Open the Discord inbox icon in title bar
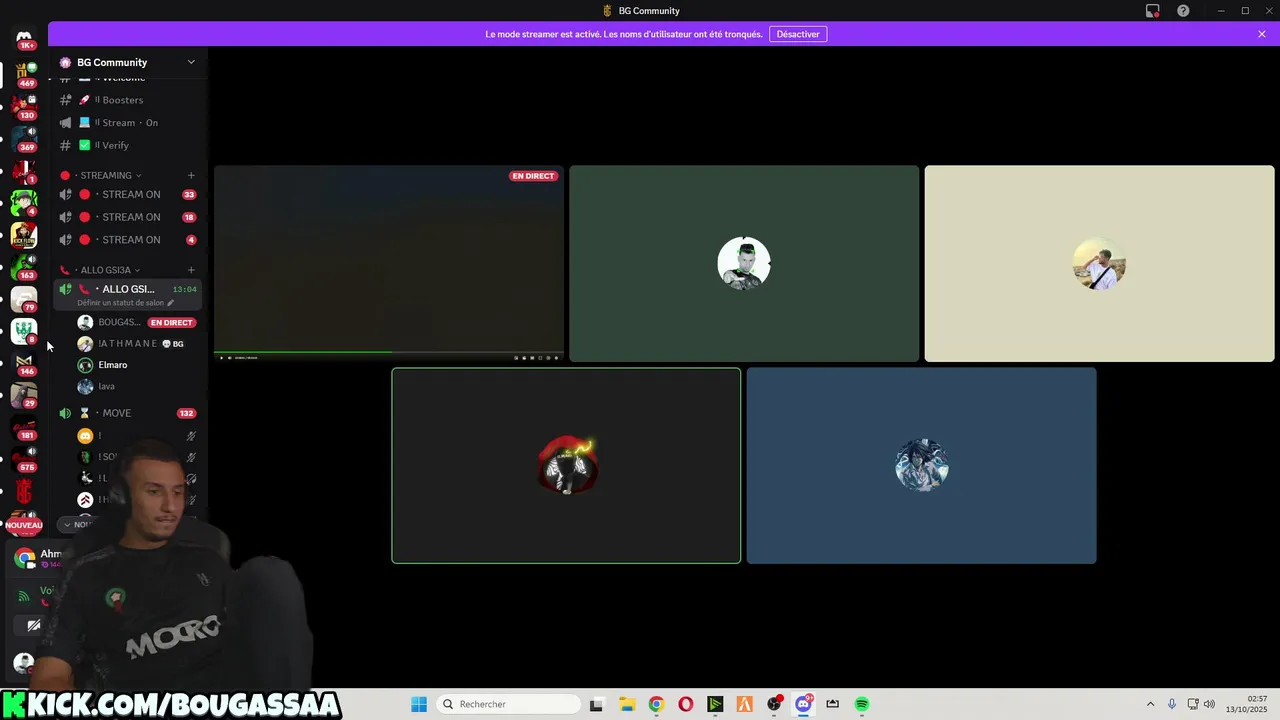 pos(1152,11)
